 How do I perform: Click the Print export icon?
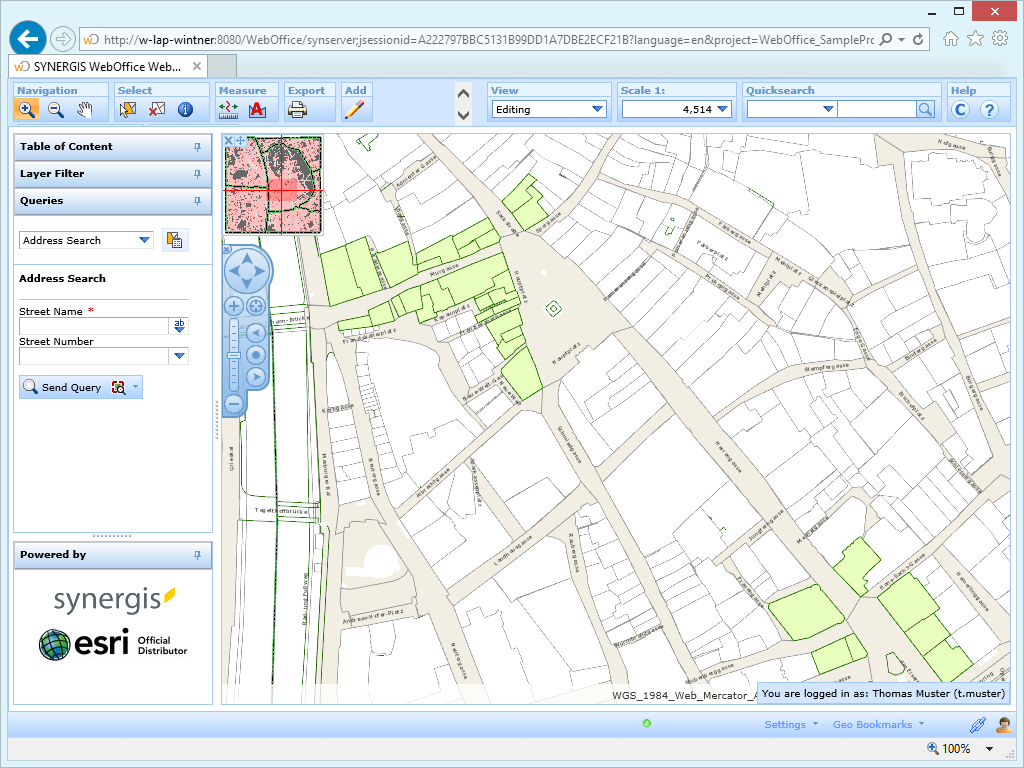[x=297, y=110]
